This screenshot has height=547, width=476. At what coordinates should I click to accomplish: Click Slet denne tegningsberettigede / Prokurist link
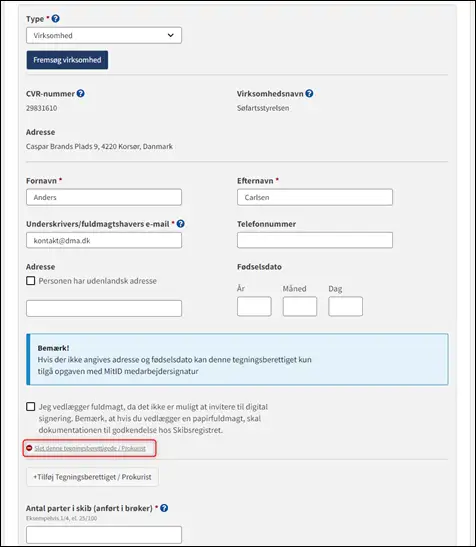tap(90, 448)
